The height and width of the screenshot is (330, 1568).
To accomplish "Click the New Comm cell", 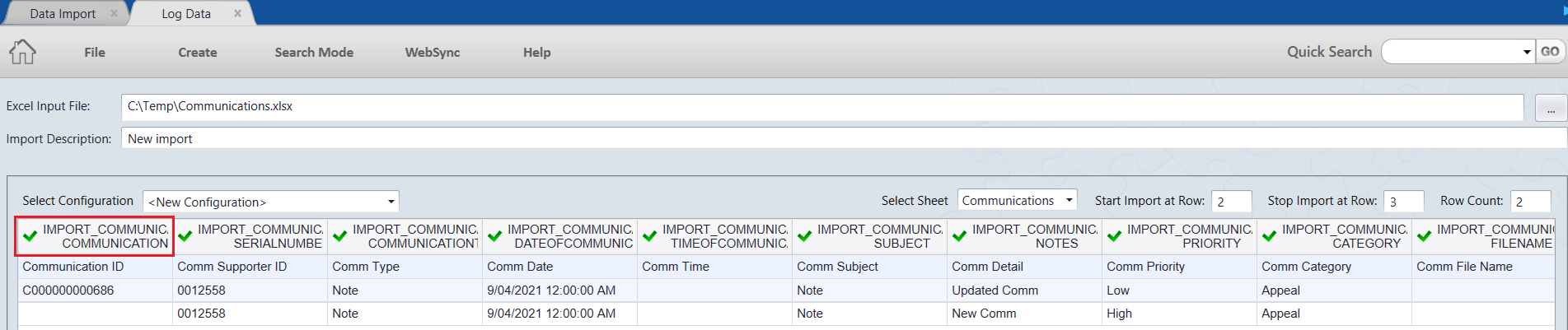I will coord(1024,314).
